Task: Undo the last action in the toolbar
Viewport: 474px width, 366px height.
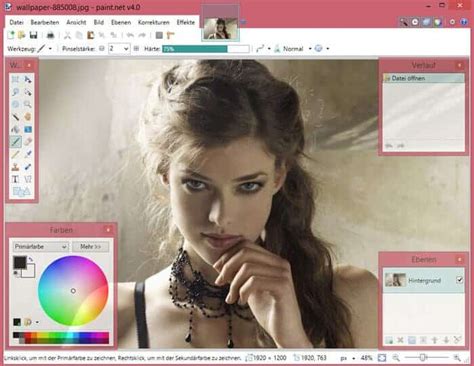Action: [x=130, y=35]
